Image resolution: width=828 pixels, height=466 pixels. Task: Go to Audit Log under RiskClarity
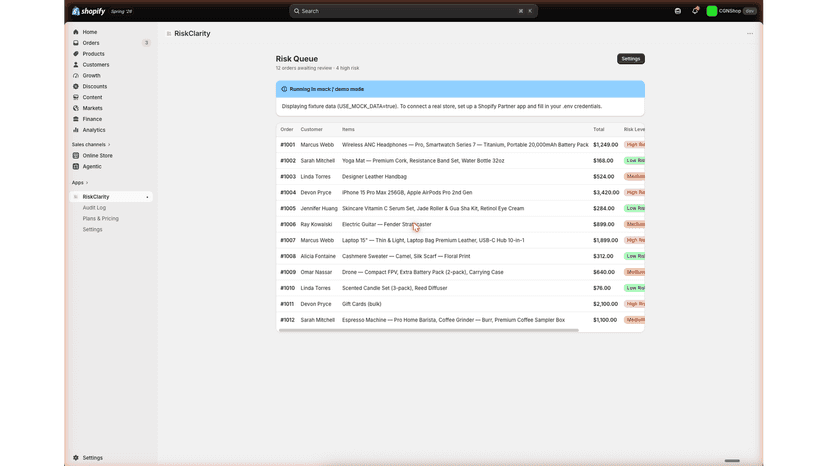pos(94,208)
